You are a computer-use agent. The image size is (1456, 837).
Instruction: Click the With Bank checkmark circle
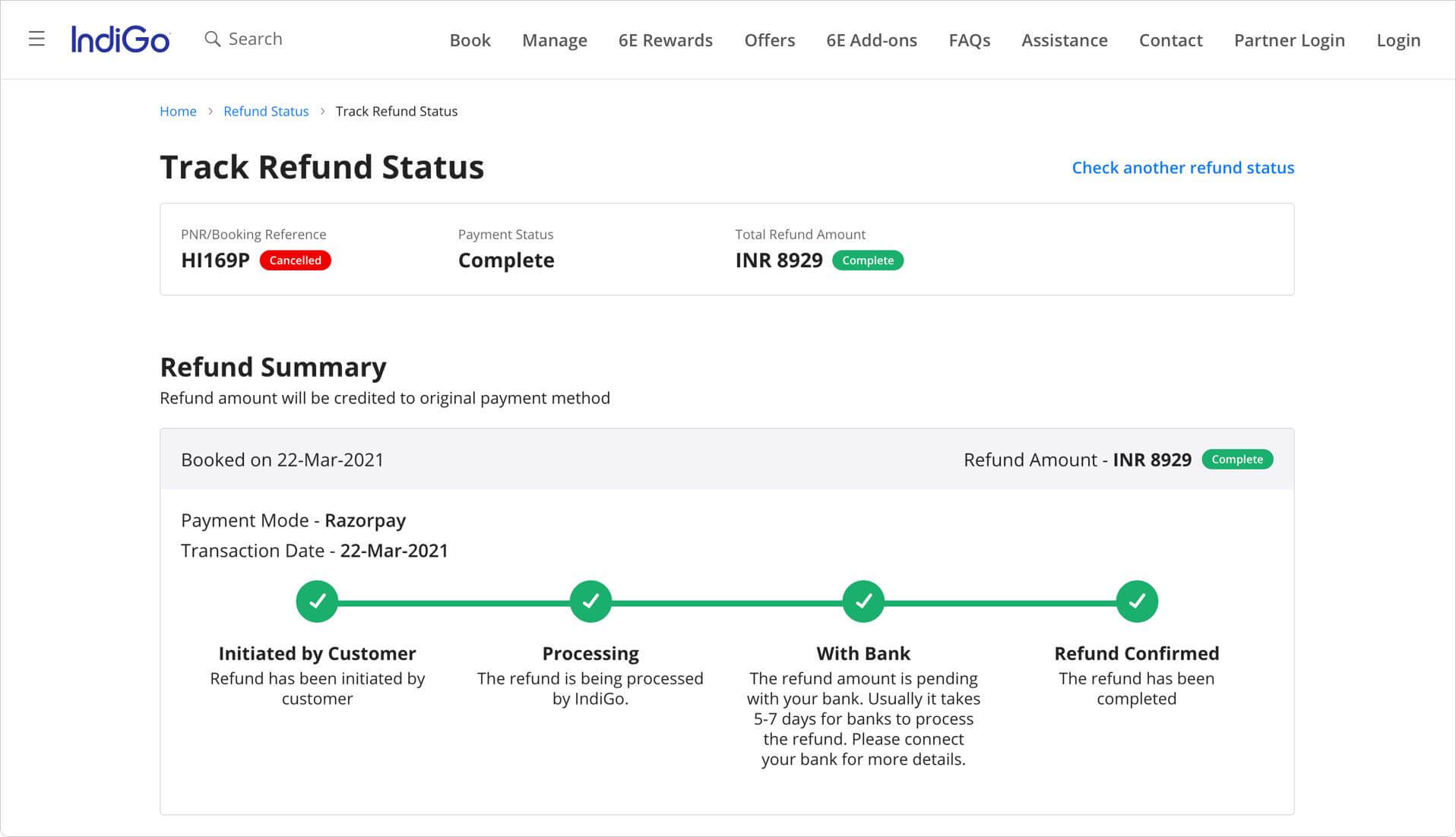coord(863,602)
